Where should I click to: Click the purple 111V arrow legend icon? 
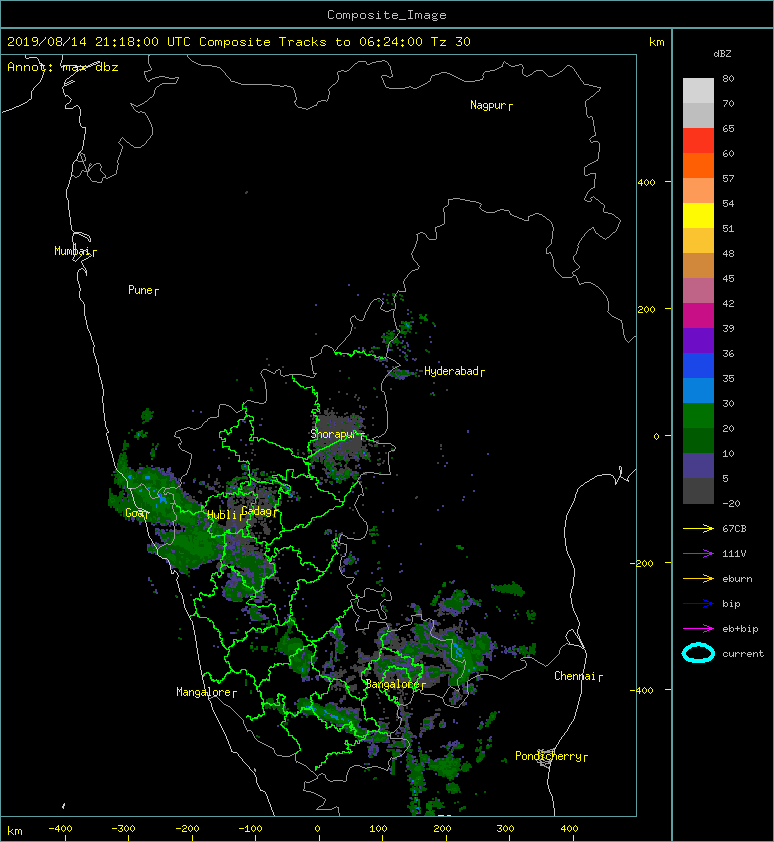coord(698,554)
